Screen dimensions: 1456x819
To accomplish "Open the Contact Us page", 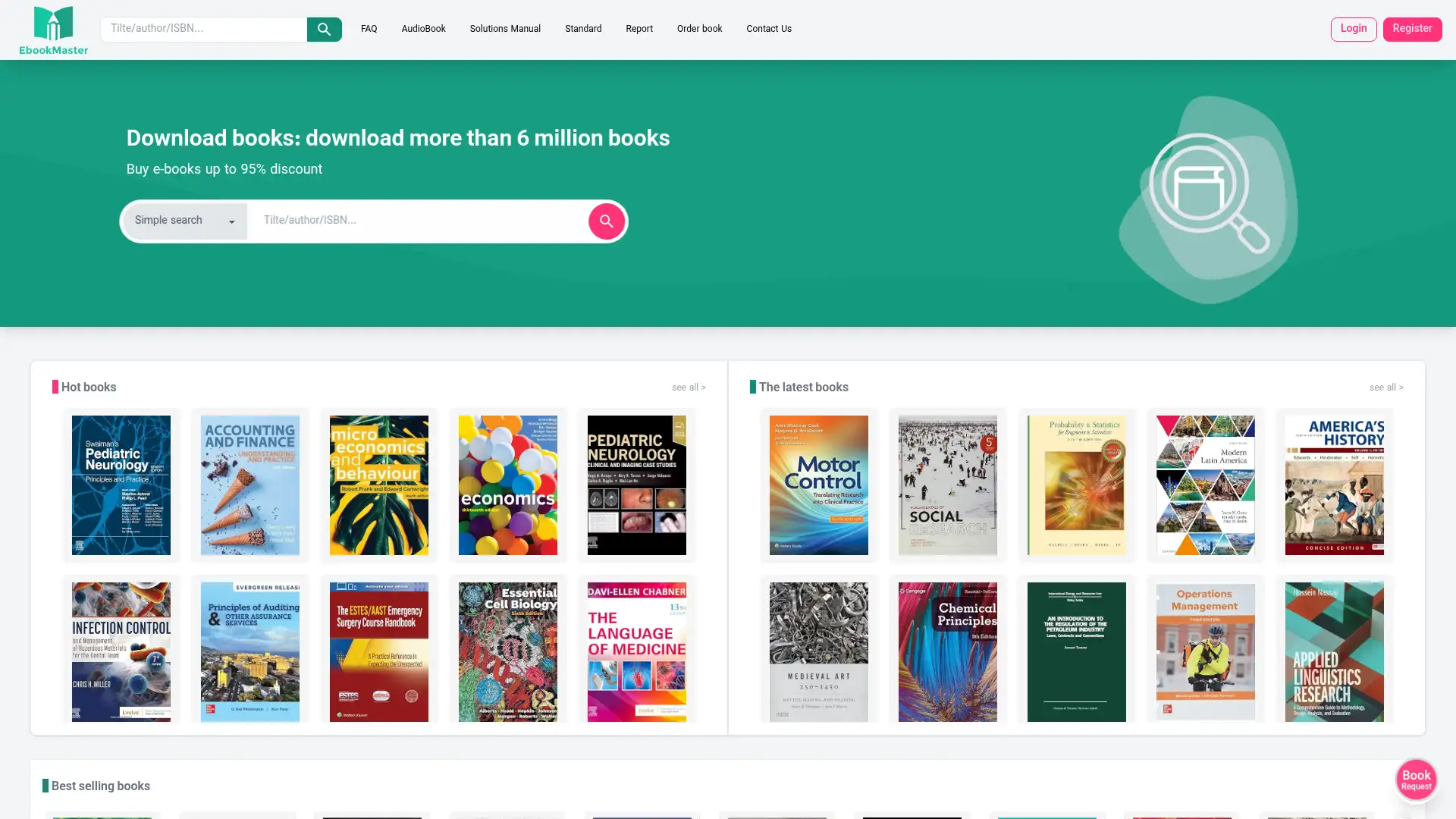I will point(768,29).
